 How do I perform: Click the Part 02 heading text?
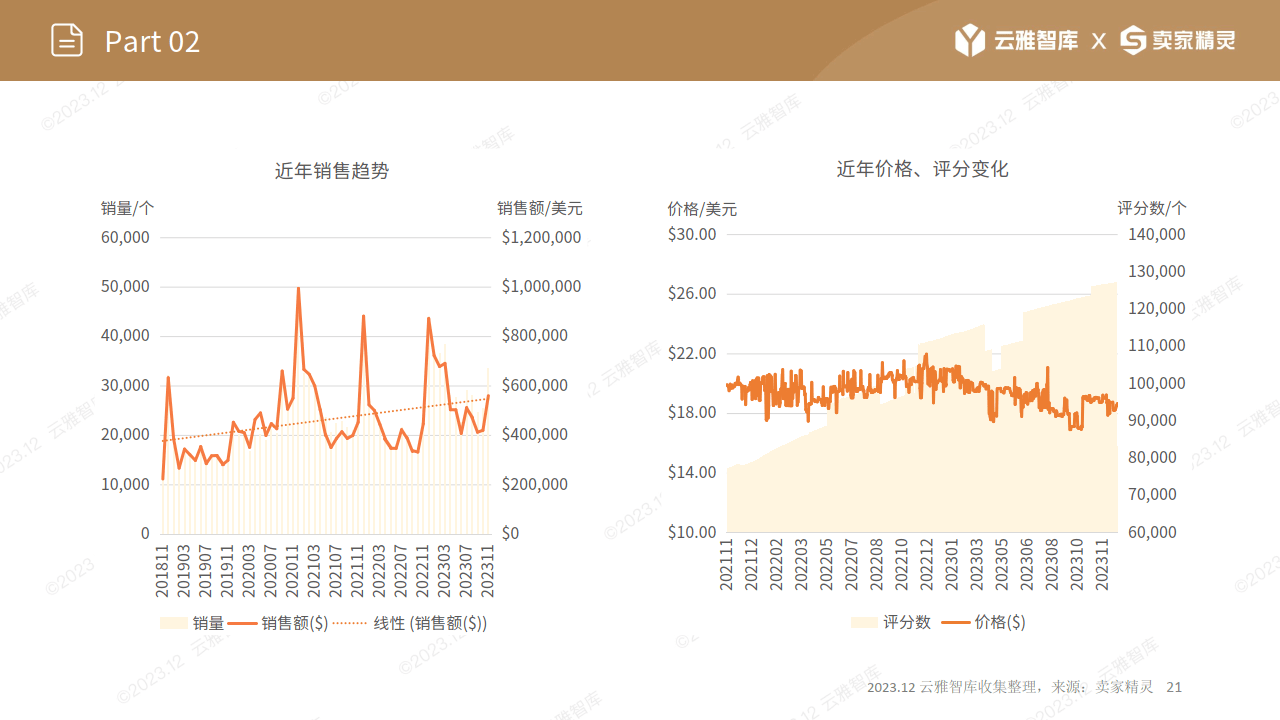click(152, 41)
